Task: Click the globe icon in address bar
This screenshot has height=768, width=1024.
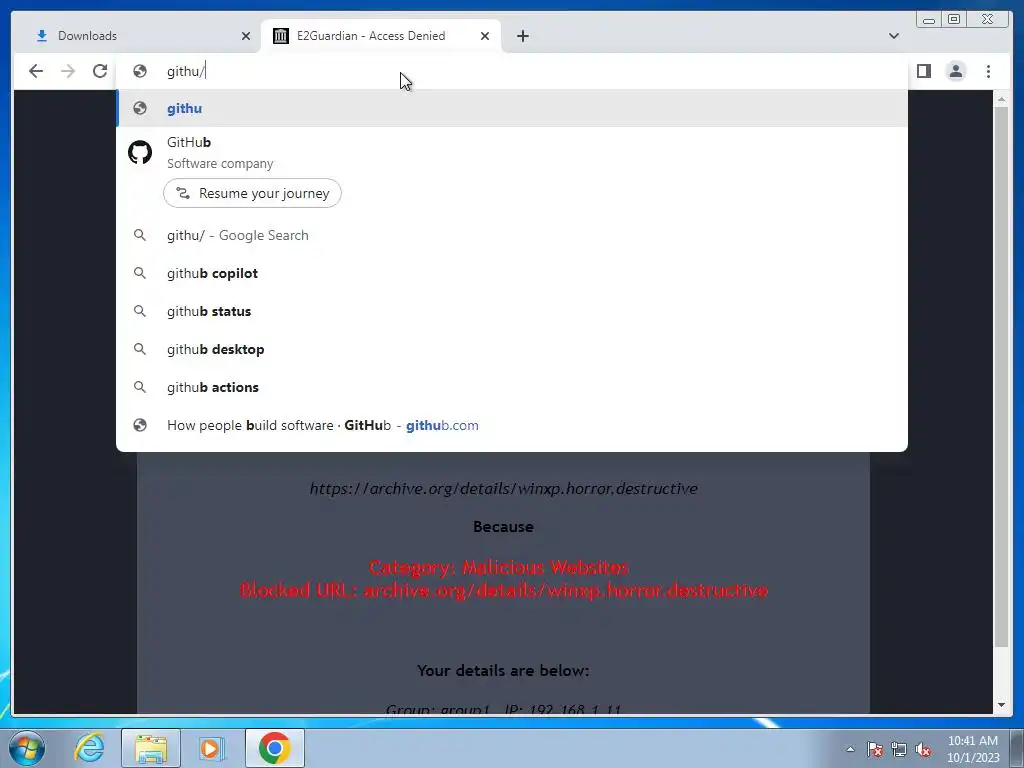Action: click(140, 71)
